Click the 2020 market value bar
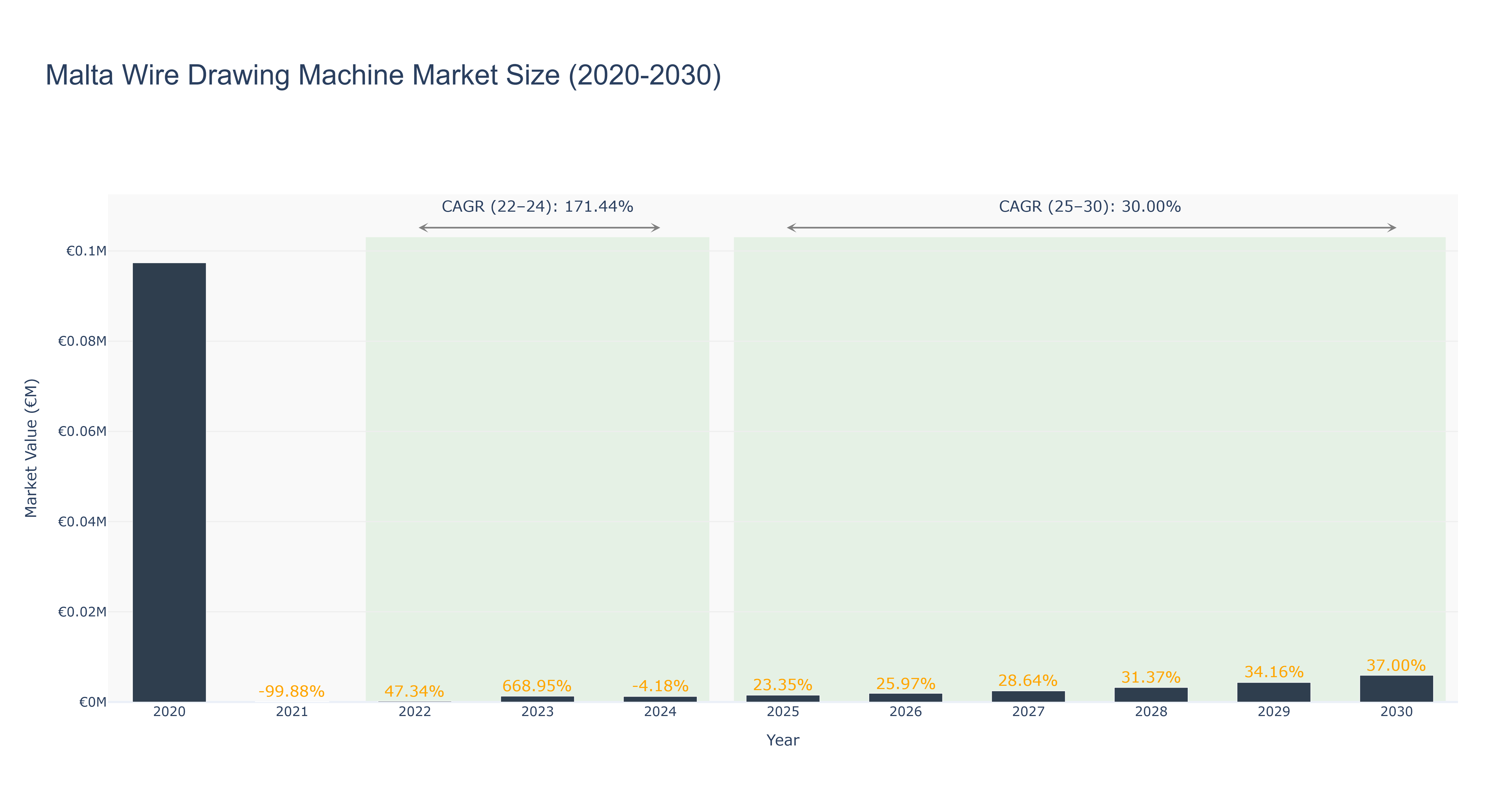Screen dimensions: 1512x810 169,482
